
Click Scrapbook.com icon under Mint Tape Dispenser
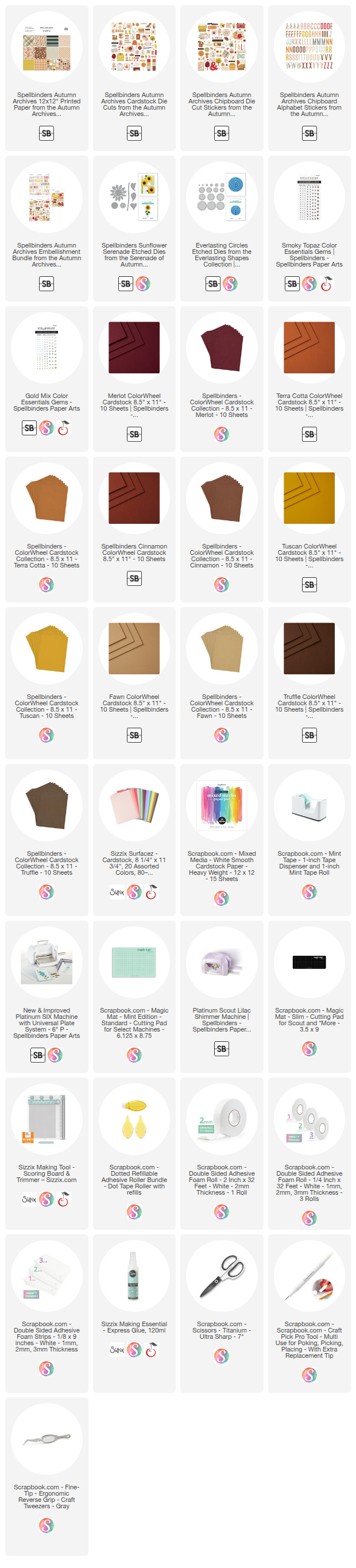pyautogui.click(x=309, y=893)
